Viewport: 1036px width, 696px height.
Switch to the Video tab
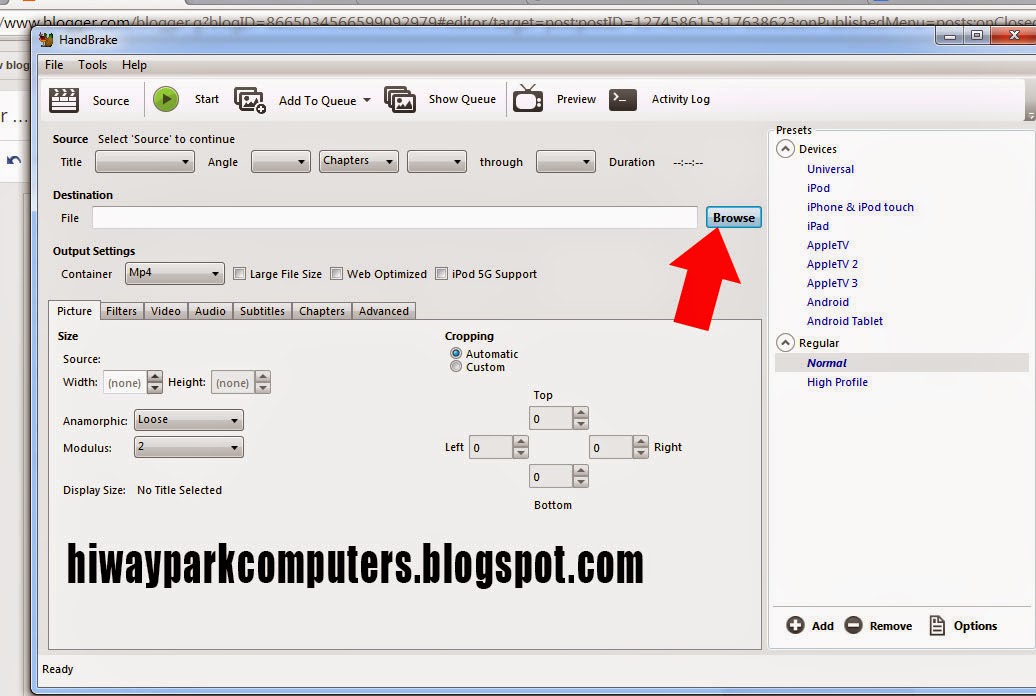click(x=166, y=311)
